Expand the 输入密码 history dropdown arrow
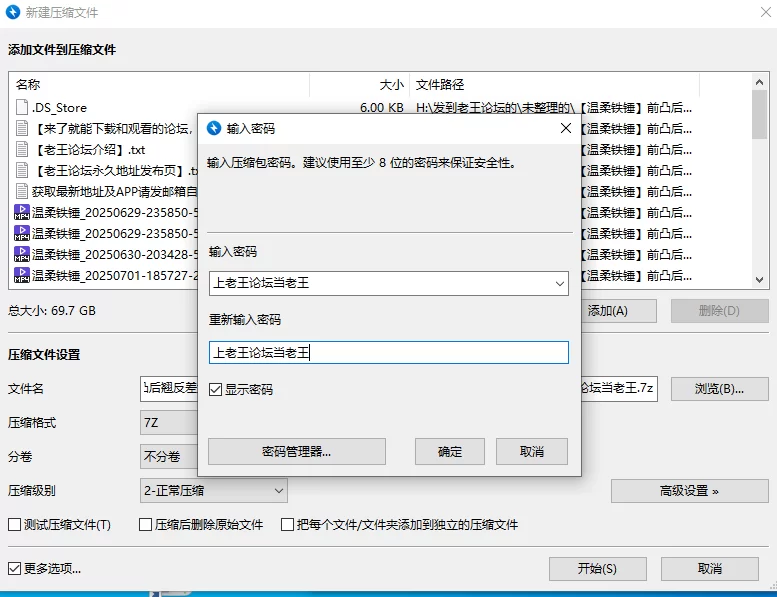 559,283
